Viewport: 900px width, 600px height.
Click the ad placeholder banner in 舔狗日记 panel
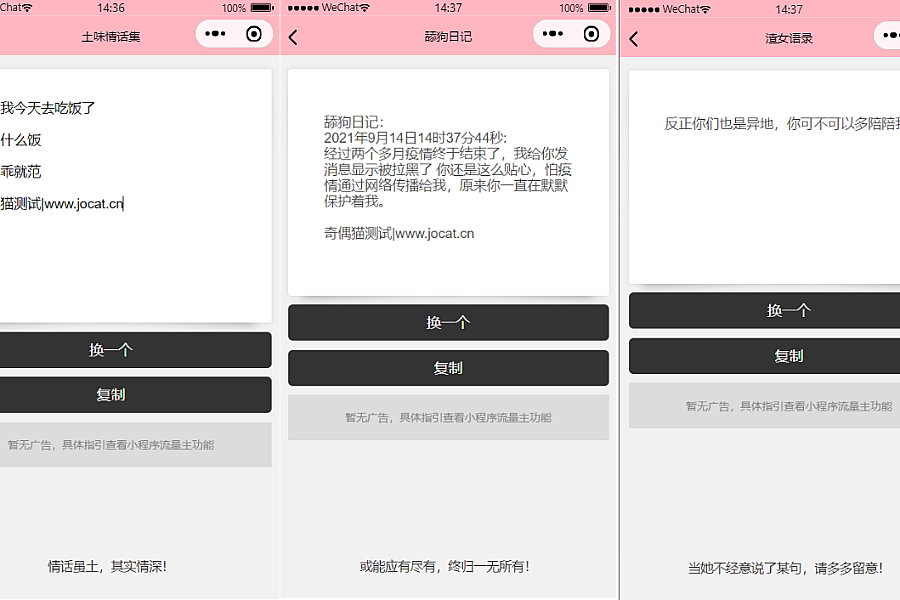(x=448, y=417)
